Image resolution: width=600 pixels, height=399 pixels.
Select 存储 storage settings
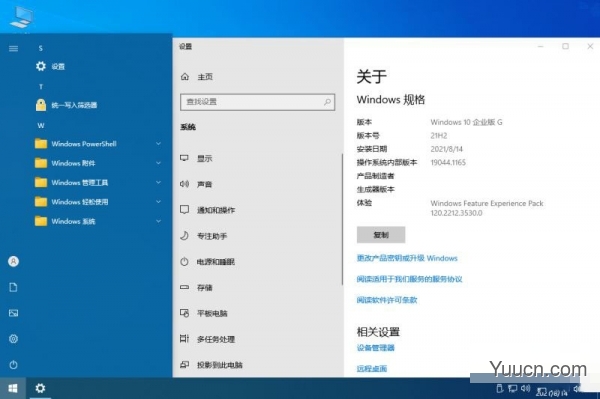[196, 288]
